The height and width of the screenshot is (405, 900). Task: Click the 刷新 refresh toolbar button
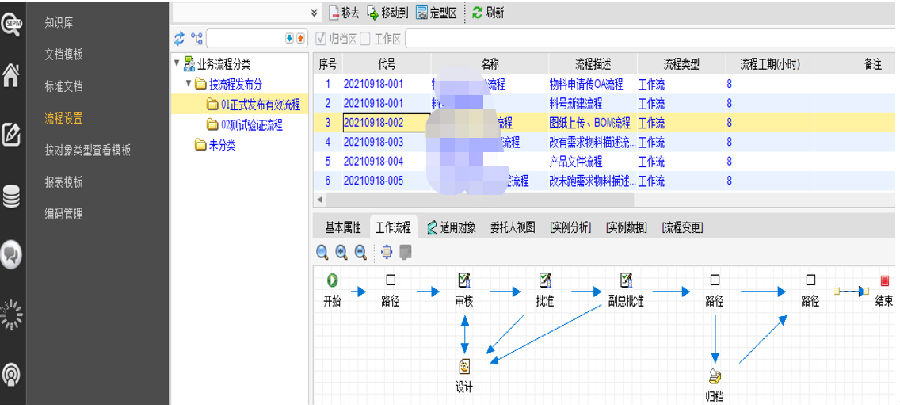488,13
